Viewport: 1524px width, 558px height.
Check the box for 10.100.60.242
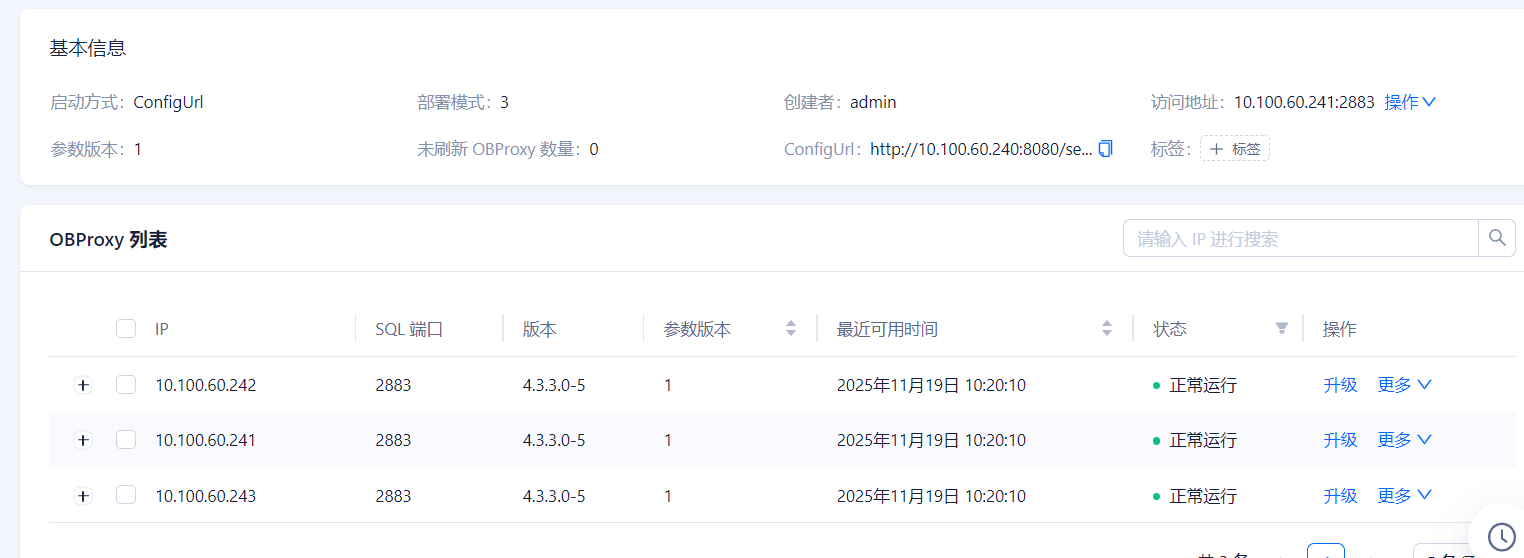126,385
